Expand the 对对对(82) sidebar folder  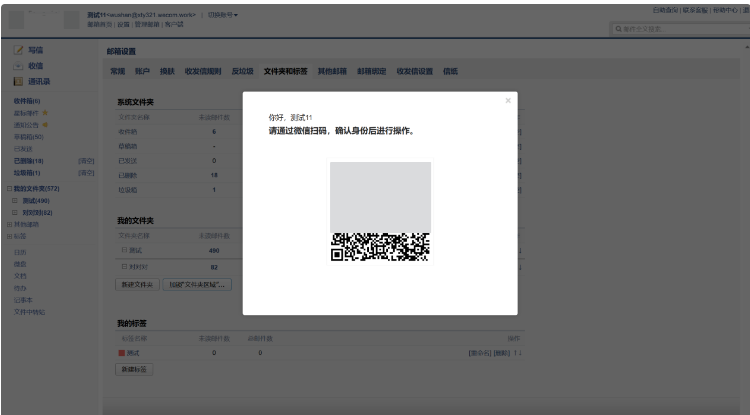[x=14, y=212]
